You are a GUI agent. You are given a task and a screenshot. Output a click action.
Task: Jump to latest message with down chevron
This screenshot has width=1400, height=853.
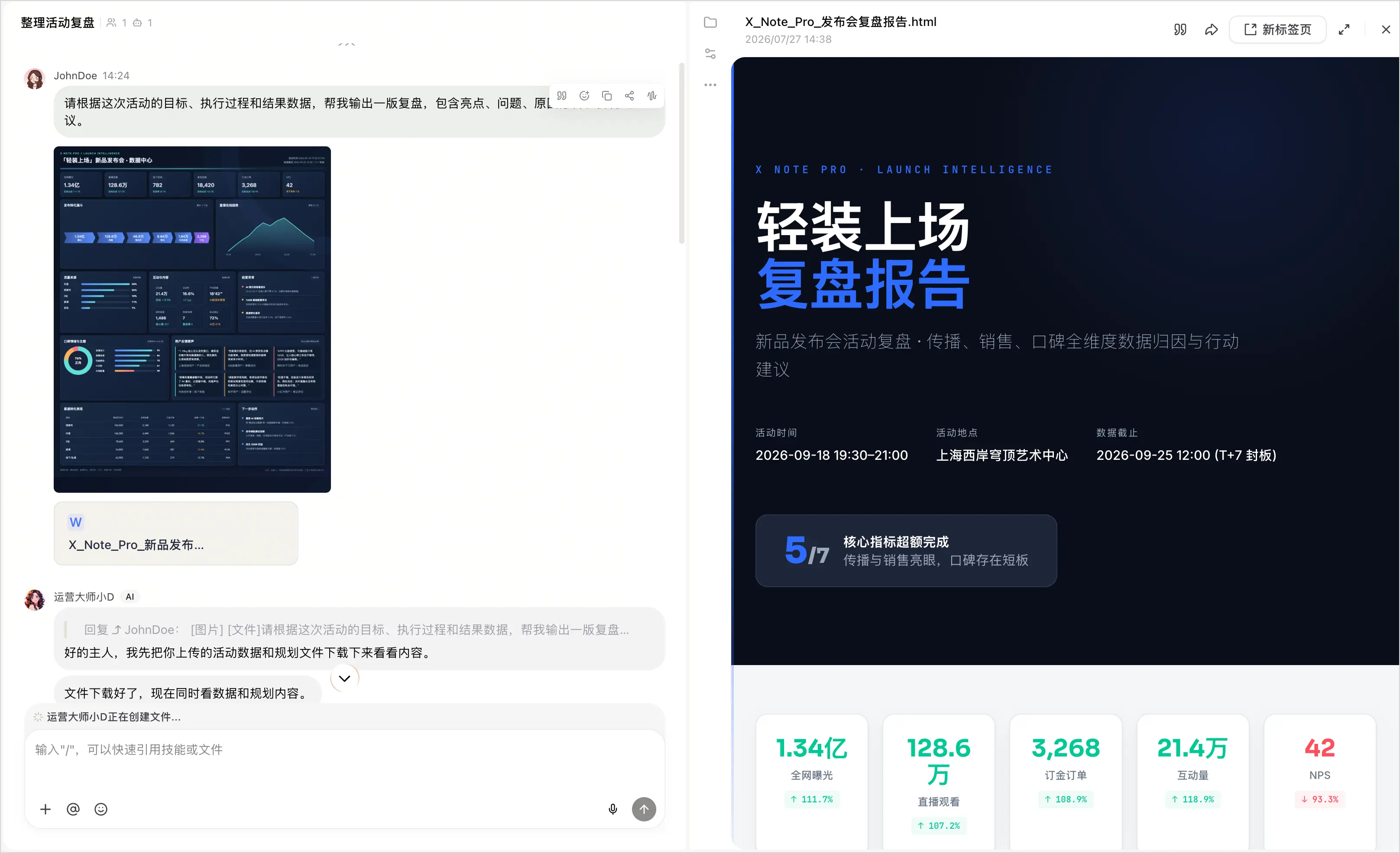pyautogui.click(x=344, y=678)
